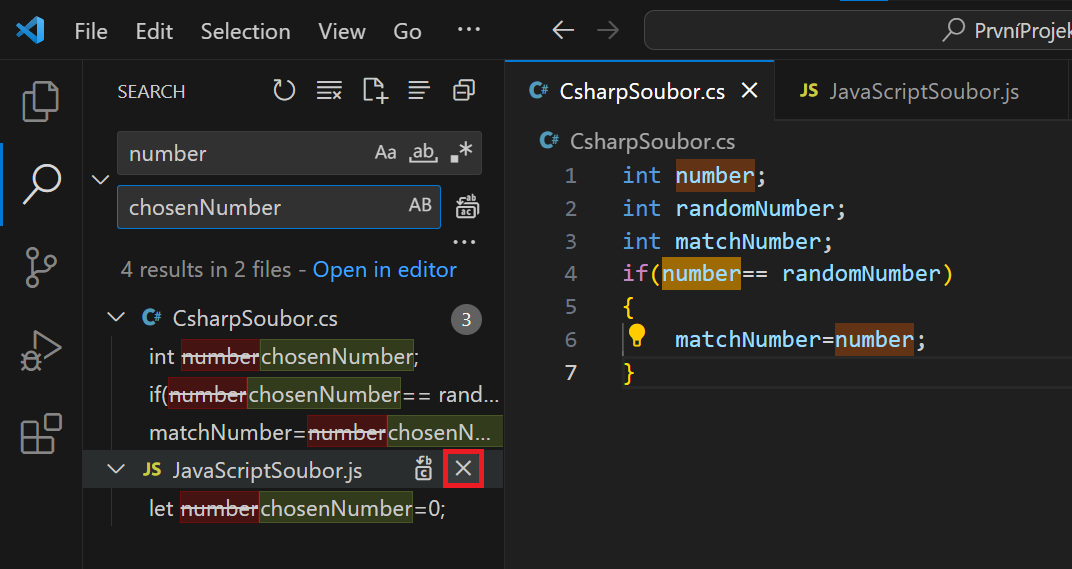Click line number 1 in the gutter

coord(570,176)
